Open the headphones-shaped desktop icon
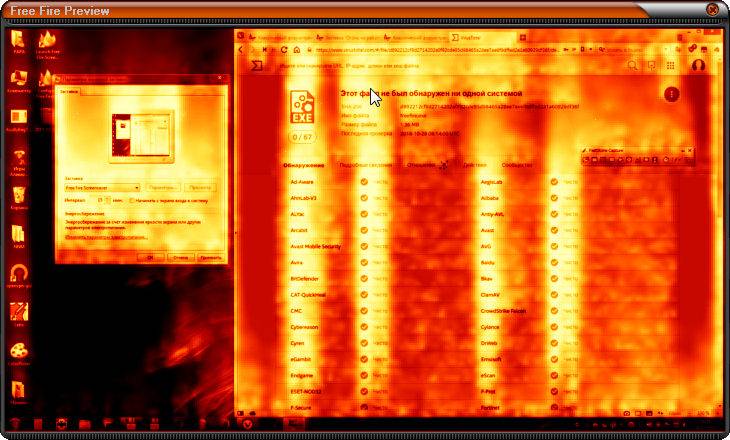The width and height of the screenshot is (730, 440). (x=19, y=275)
